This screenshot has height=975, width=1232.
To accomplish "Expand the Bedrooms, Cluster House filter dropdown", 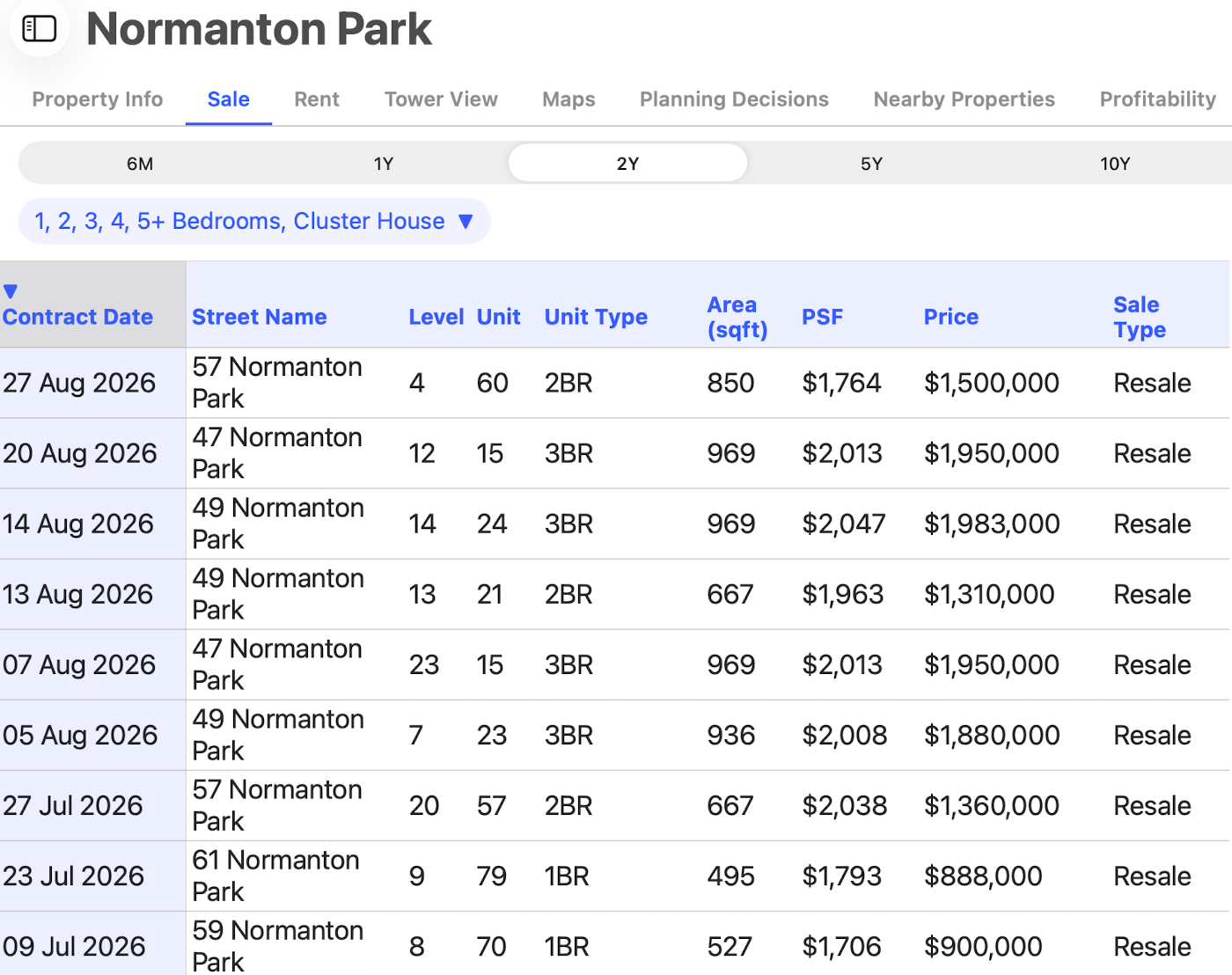I will coord(254,221).
